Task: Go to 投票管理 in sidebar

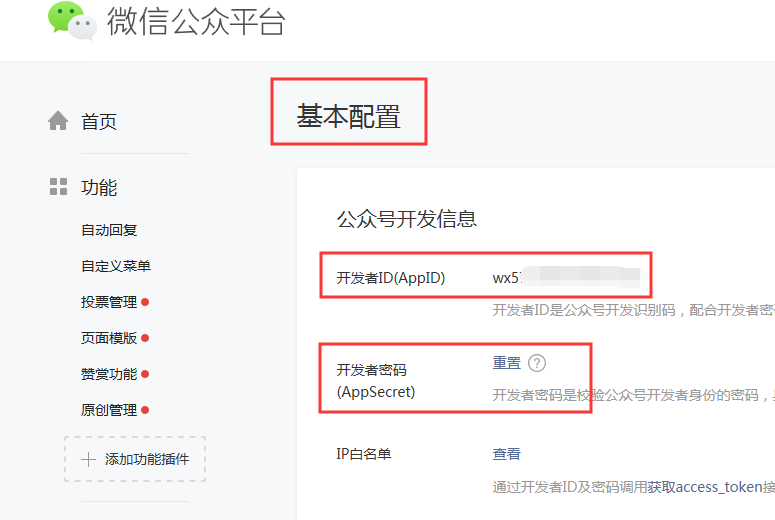Action: [x=109, y=302]
